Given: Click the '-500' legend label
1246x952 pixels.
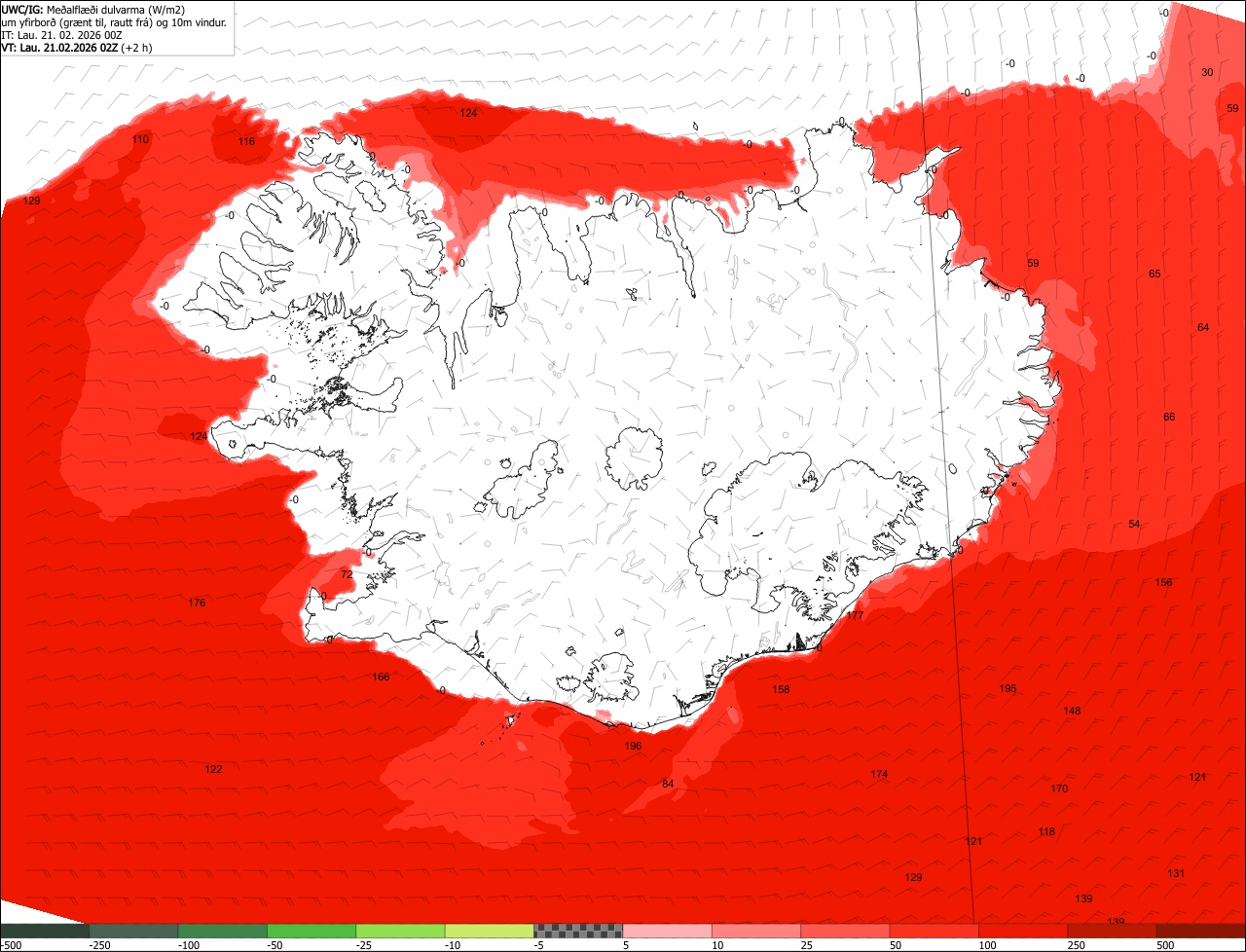Looking at the screenshot, I should (x=10, y=945).
